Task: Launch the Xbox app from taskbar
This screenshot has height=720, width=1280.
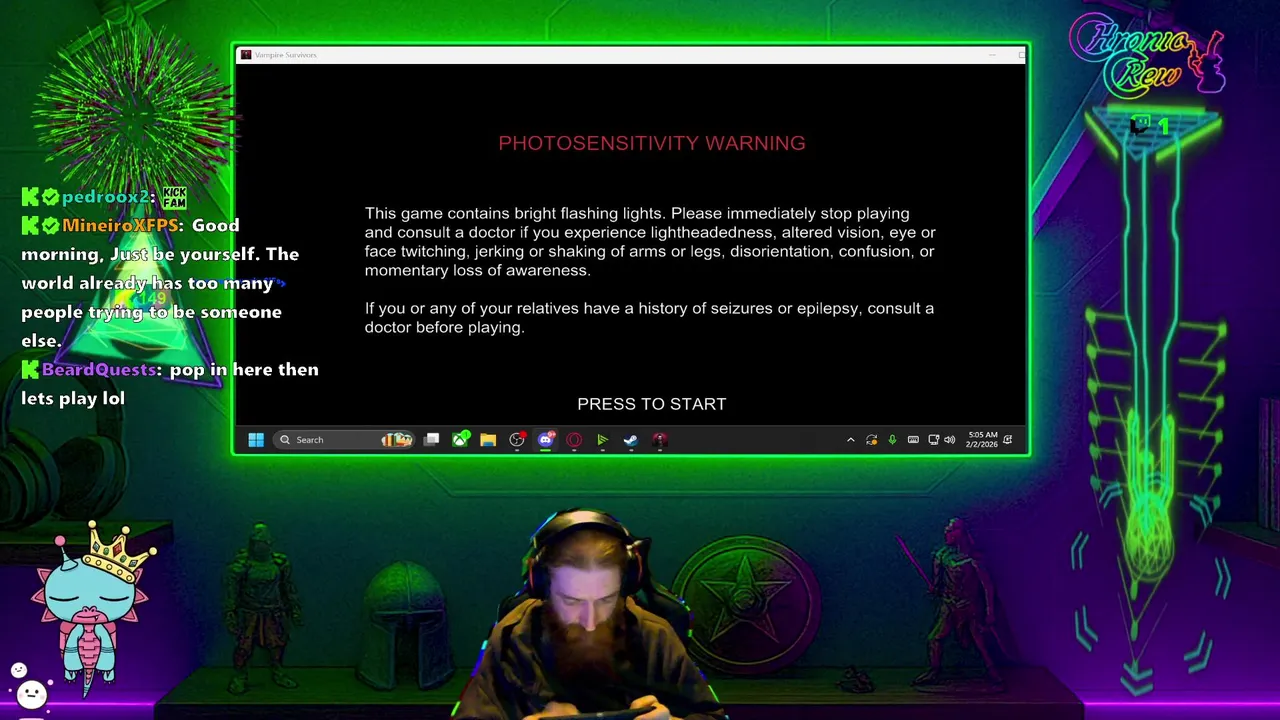Action: click(460, 440)
